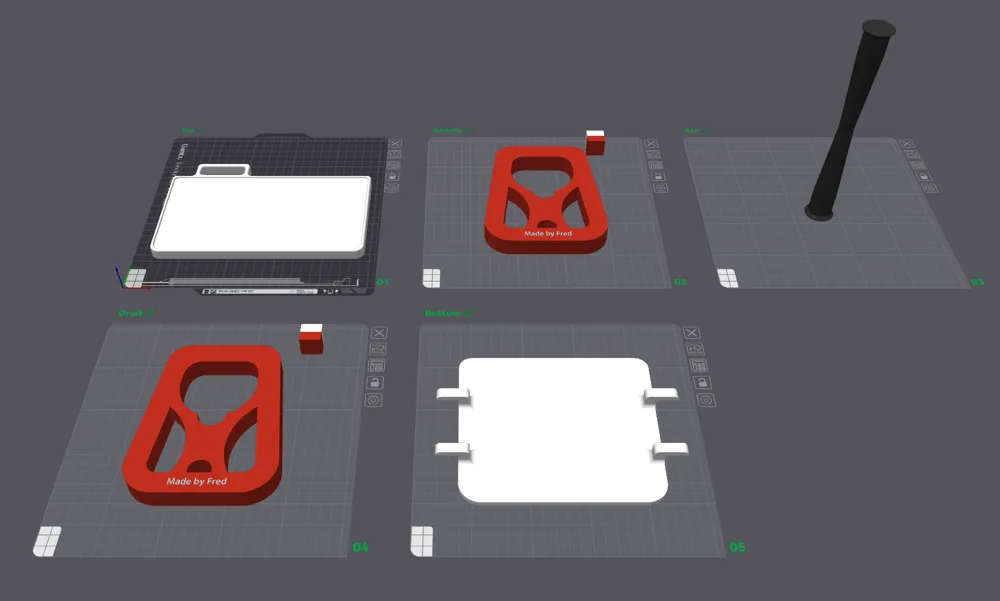Click plate number 02 label
The image size is (1000, 601).
(680, 282)
